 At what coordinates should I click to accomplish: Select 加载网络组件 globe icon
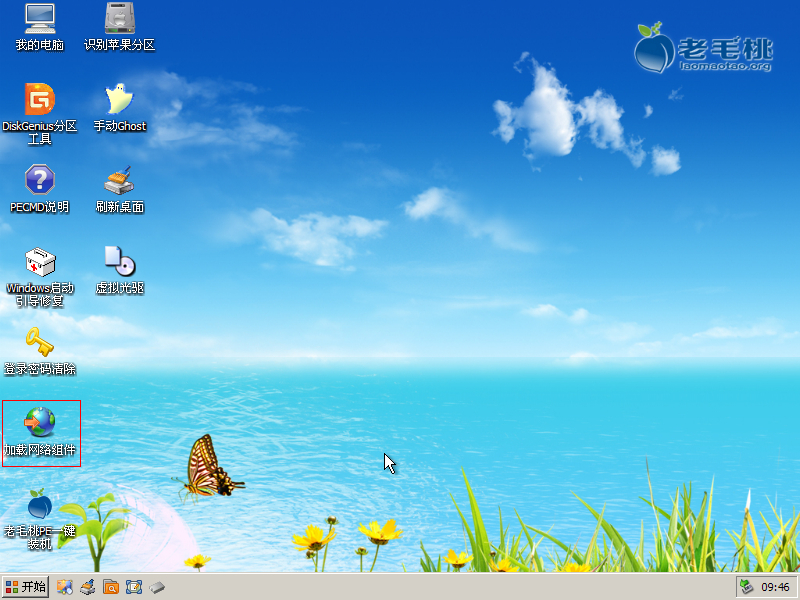click(40, 424)
